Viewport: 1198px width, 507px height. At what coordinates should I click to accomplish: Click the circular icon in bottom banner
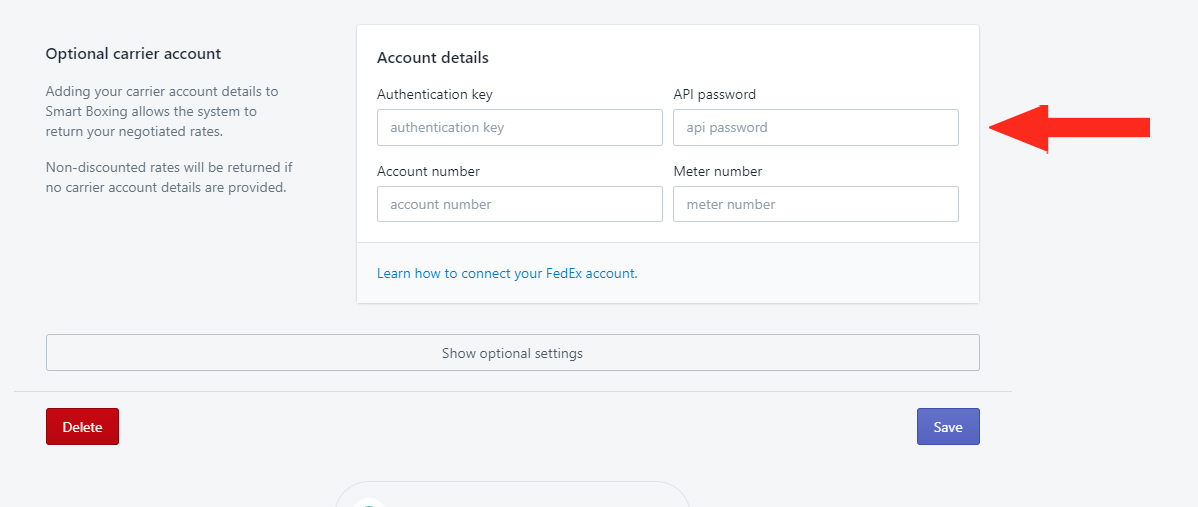pyautogui.click(x=370, y=502)
